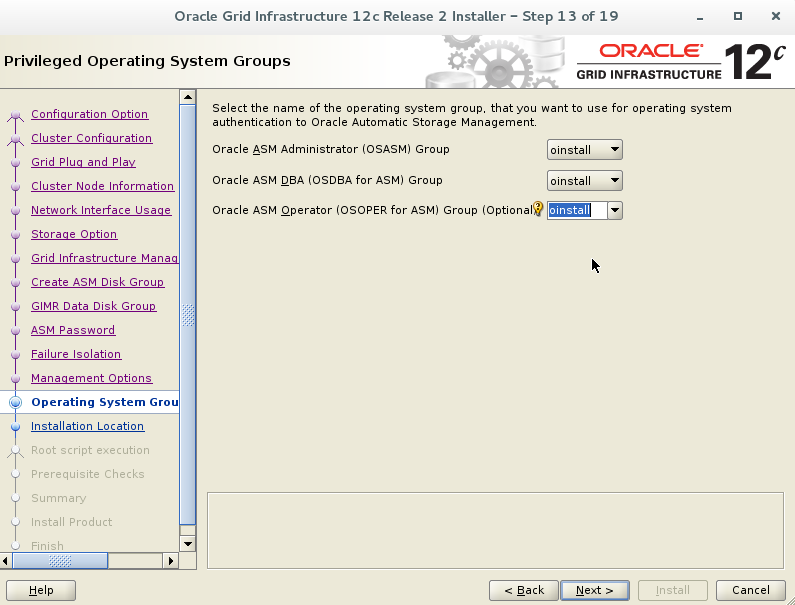Expand the ASM Operator group dropdown arrow
Screen dimensions: 795x605
click(x=615, y=210)
